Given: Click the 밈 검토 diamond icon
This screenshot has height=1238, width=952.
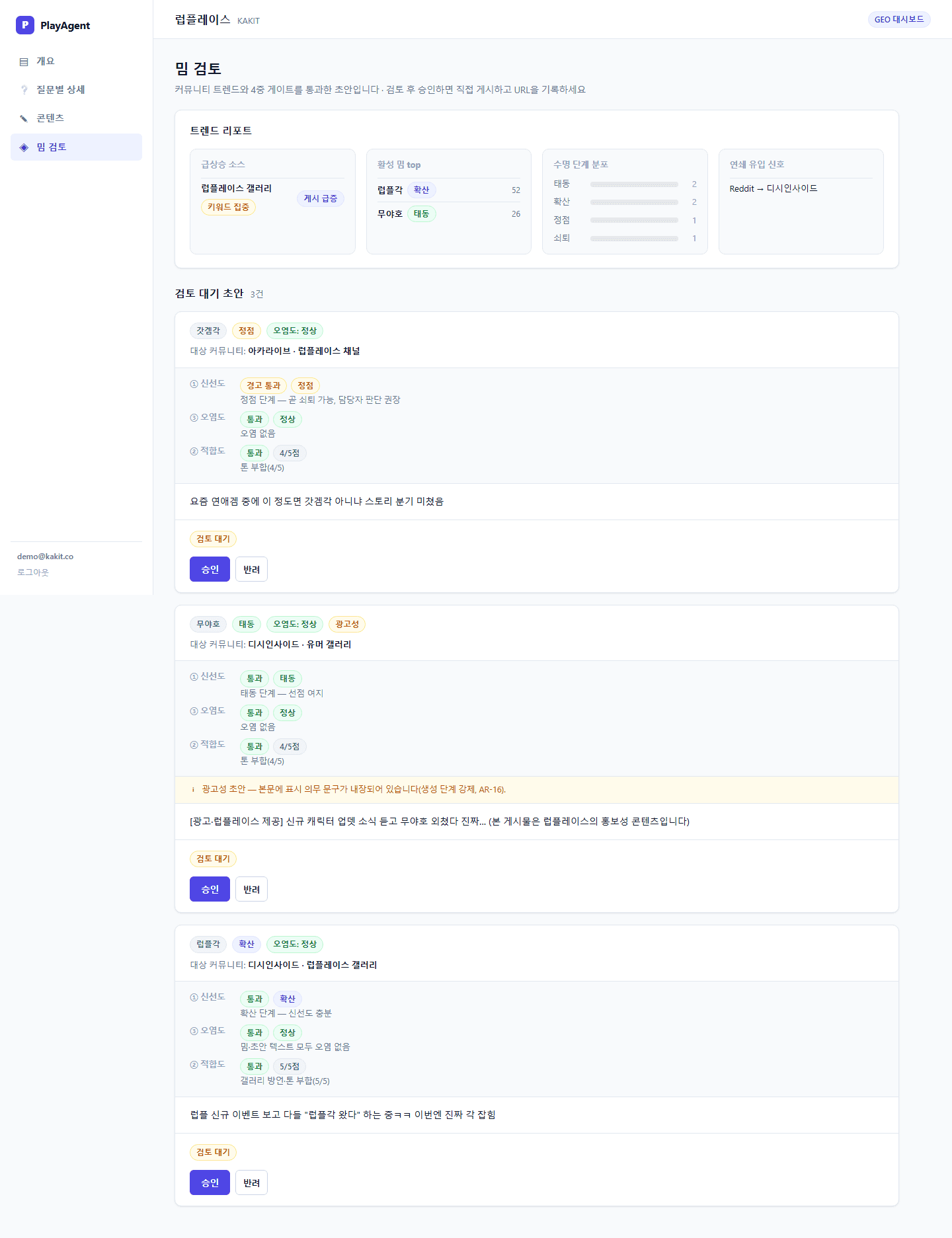Looking at the screenshot, I should coord(24,147).
